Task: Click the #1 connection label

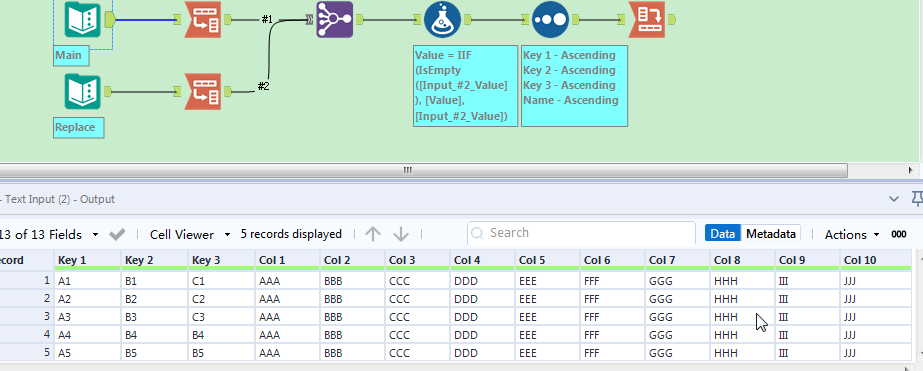Action: 267,19
